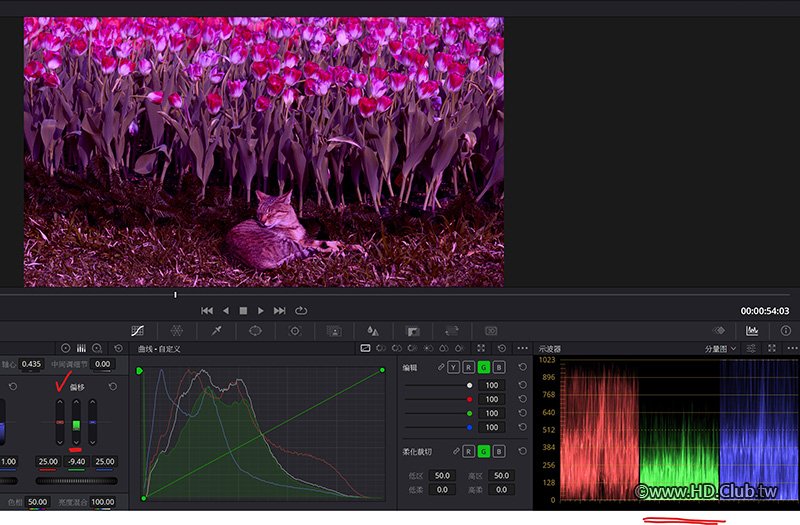Screen dimensions: 800x525
Task: Open the Tracker palette icon
Action: click(x=295, y=330)
